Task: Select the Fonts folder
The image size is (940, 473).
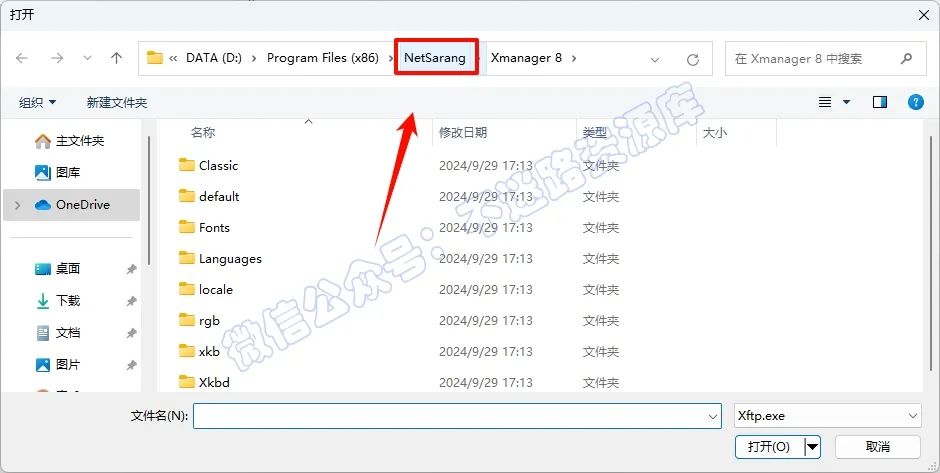Action: pos(214,228)
